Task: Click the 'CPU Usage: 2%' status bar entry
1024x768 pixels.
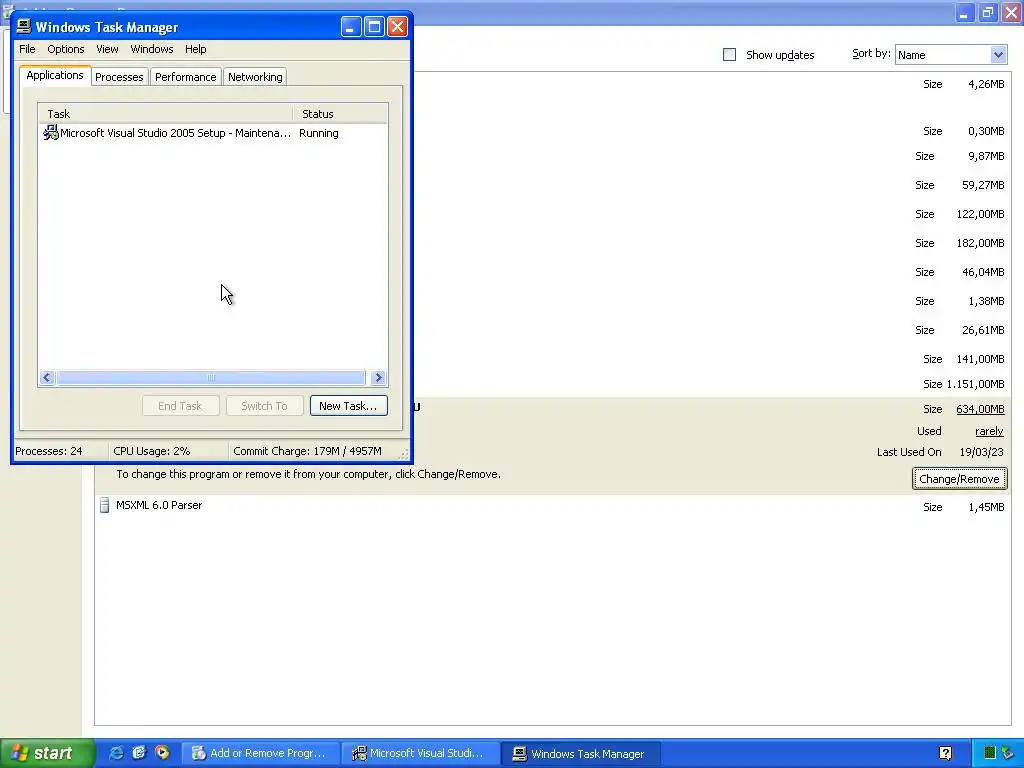Action: click(152, 451)
